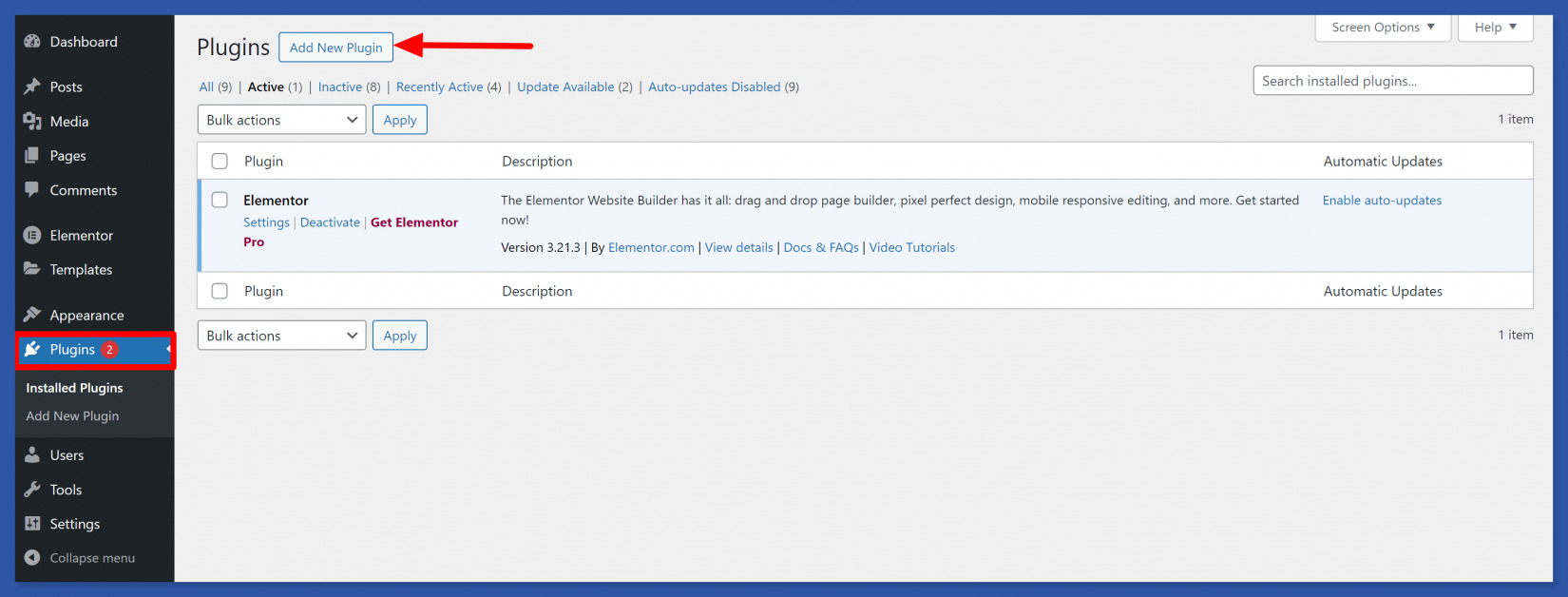The width and height of the screenshot is (1568, 597).
Task: Click the Add New Plugin button
Action: point(335,48)
